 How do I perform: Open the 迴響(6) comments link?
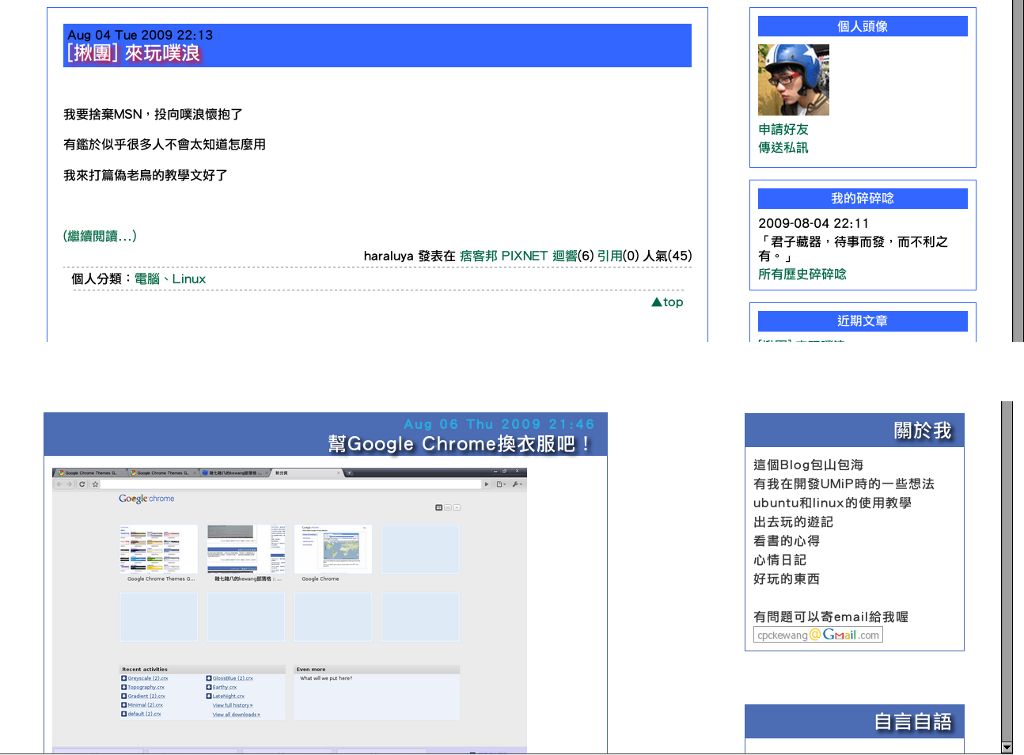[x=573, y=256]
